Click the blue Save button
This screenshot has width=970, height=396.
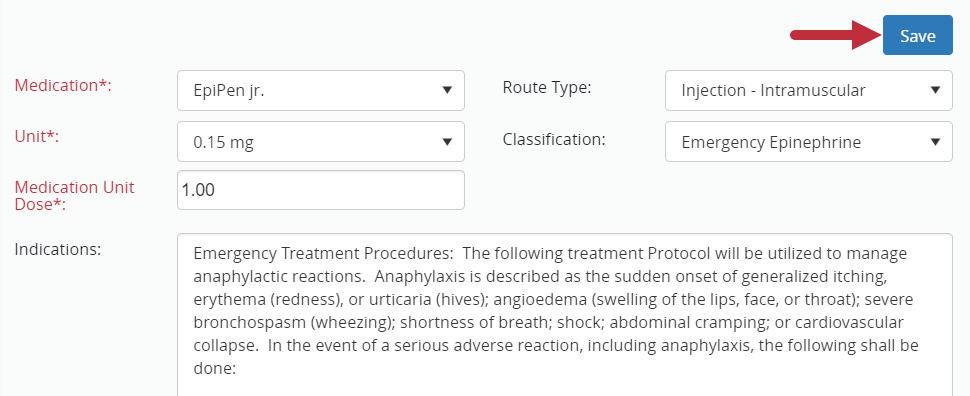917,35
